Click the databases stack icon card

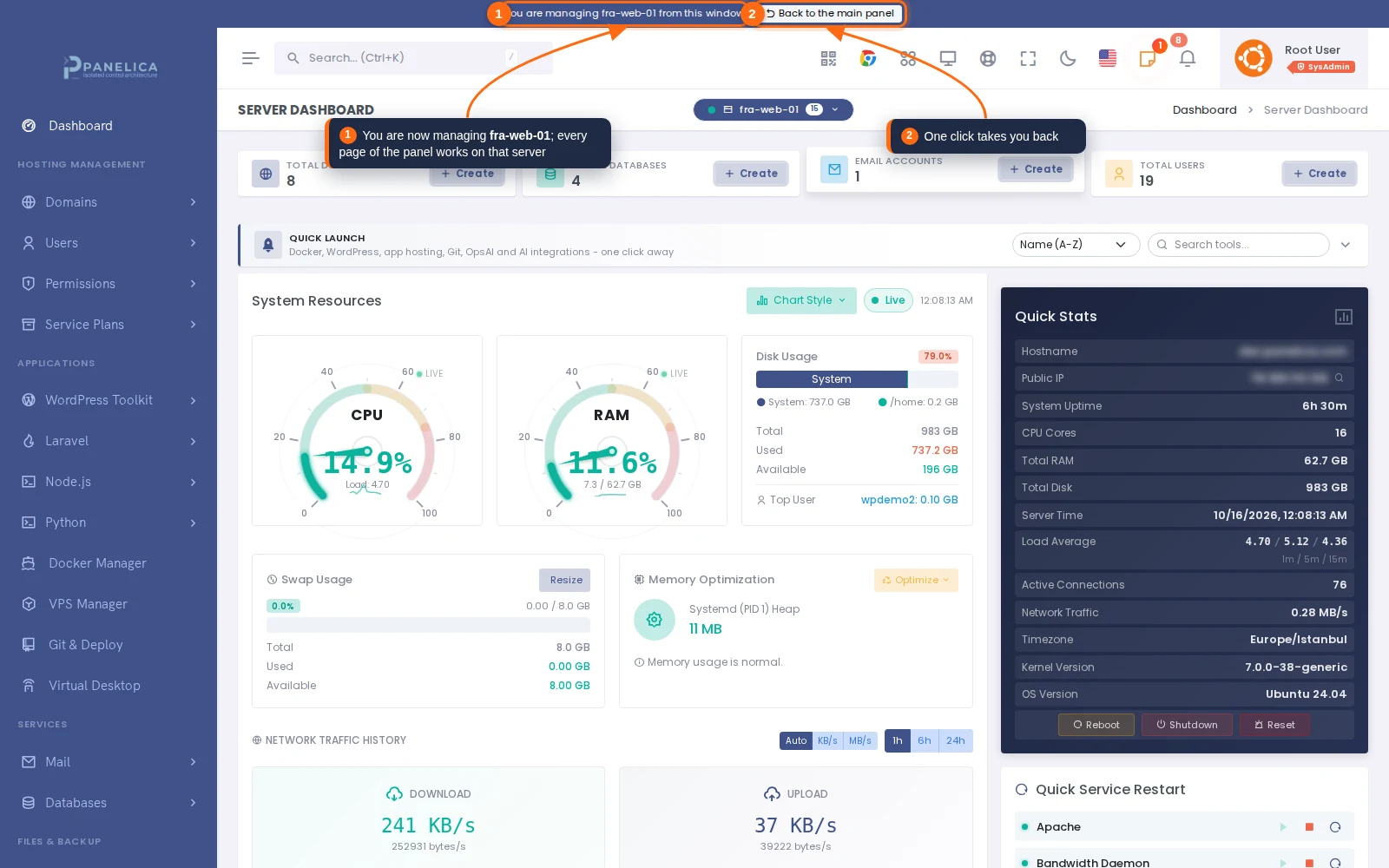(x=550, y=174)
